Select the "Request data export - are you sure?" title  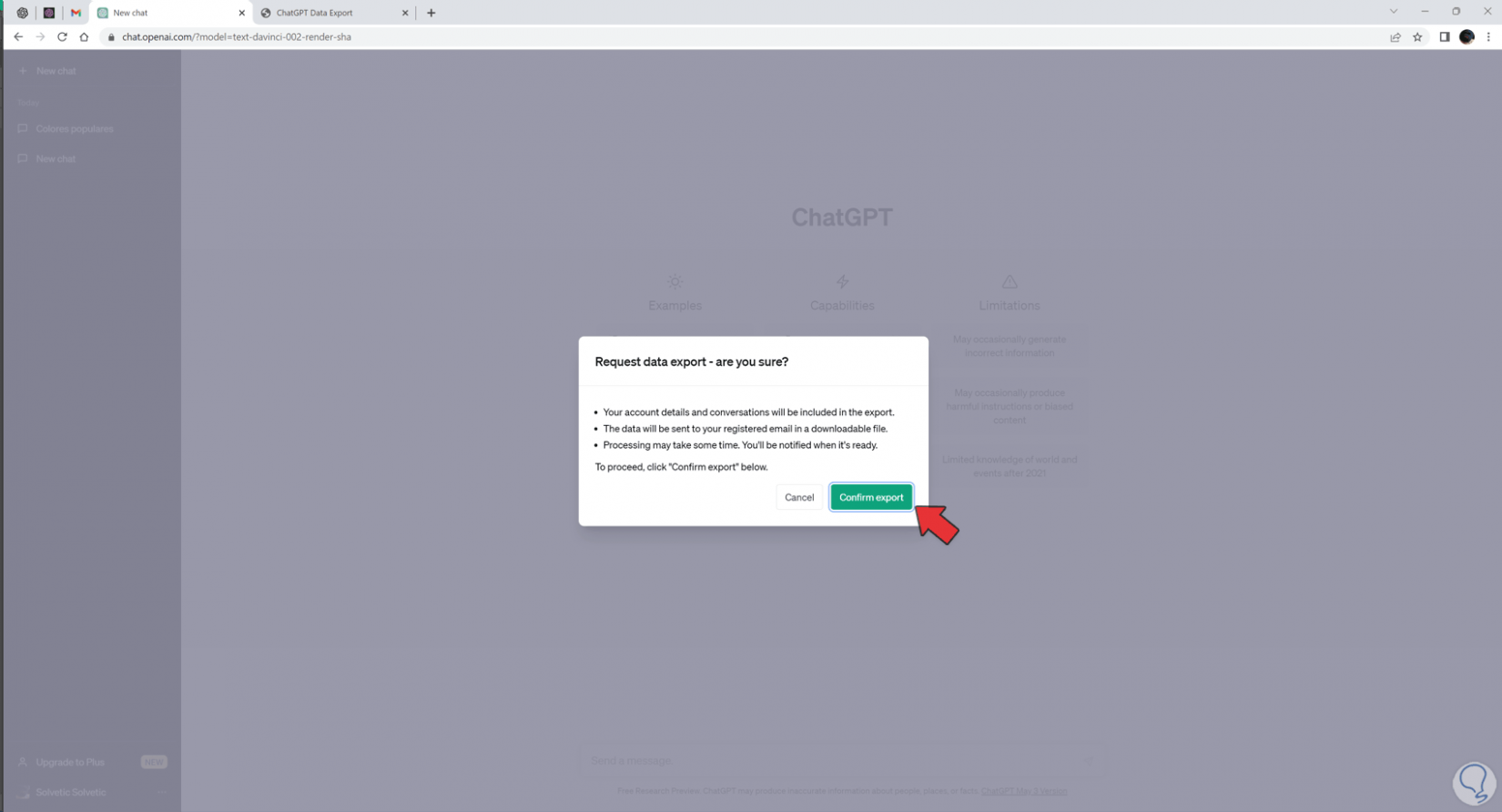tap(692, 362)
